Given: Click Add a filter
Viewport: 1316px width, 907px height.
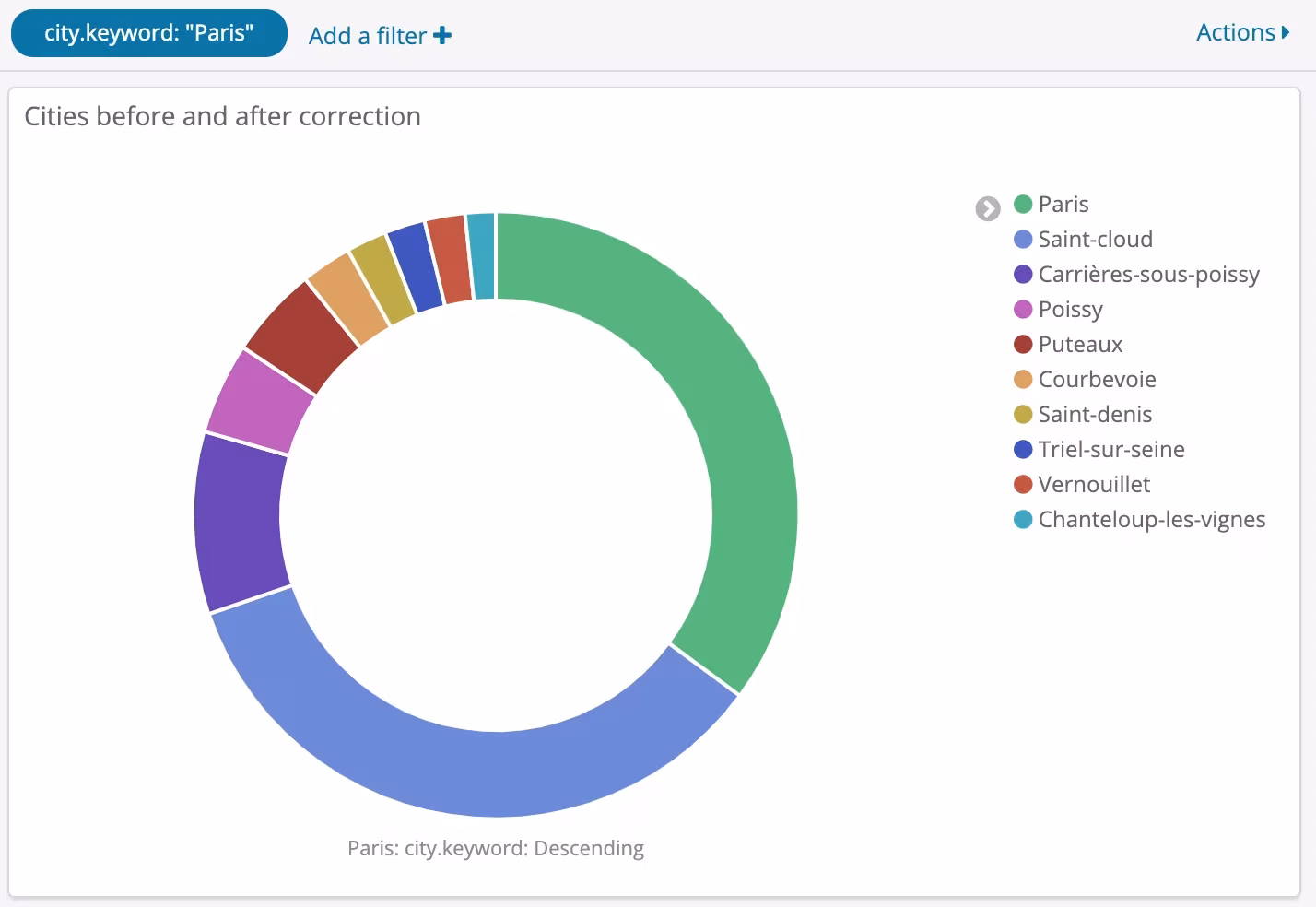Looking at the screenshot, I should 368,36.
